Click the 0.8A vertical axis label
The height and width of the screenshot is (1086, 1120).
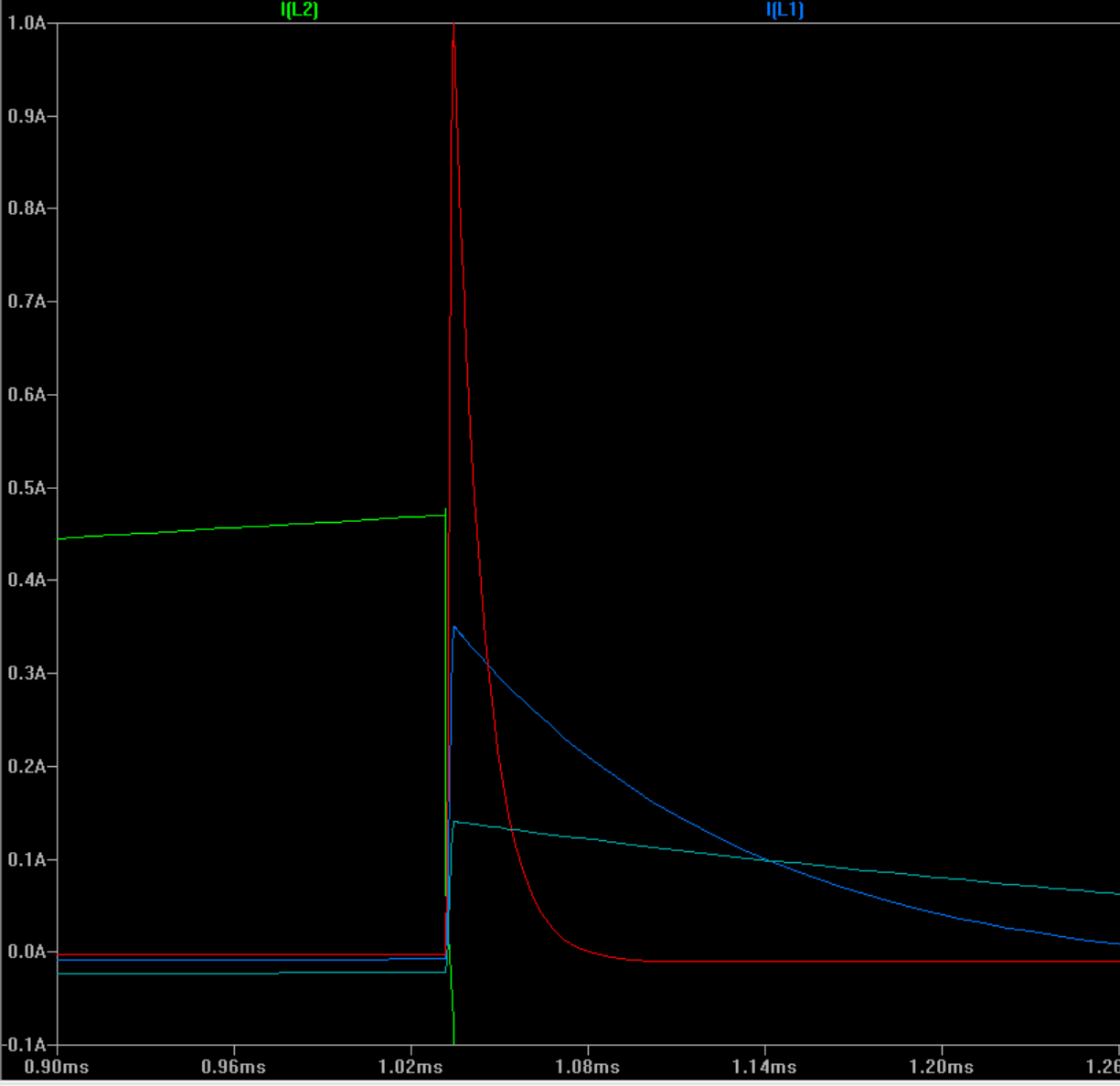click(x=27, y=208)
